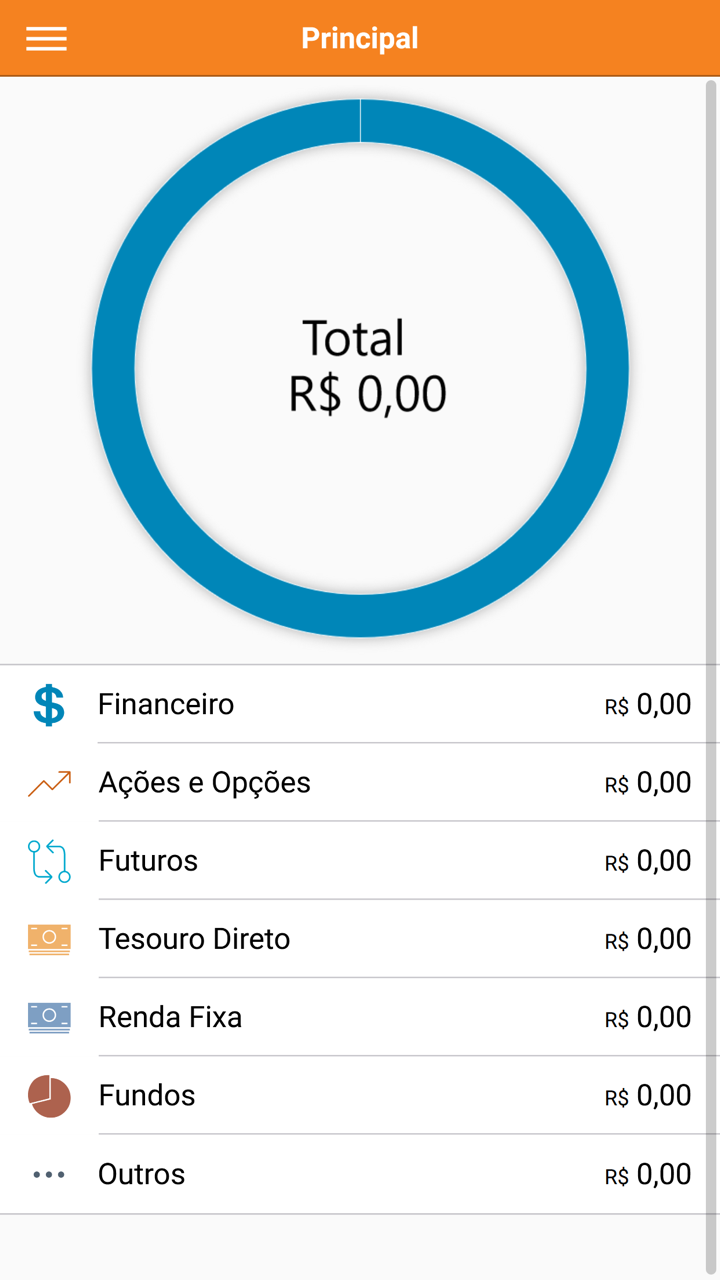Click the Principal header title
The height and width of the screenshot is (1280, 720).
coord(360,39)
